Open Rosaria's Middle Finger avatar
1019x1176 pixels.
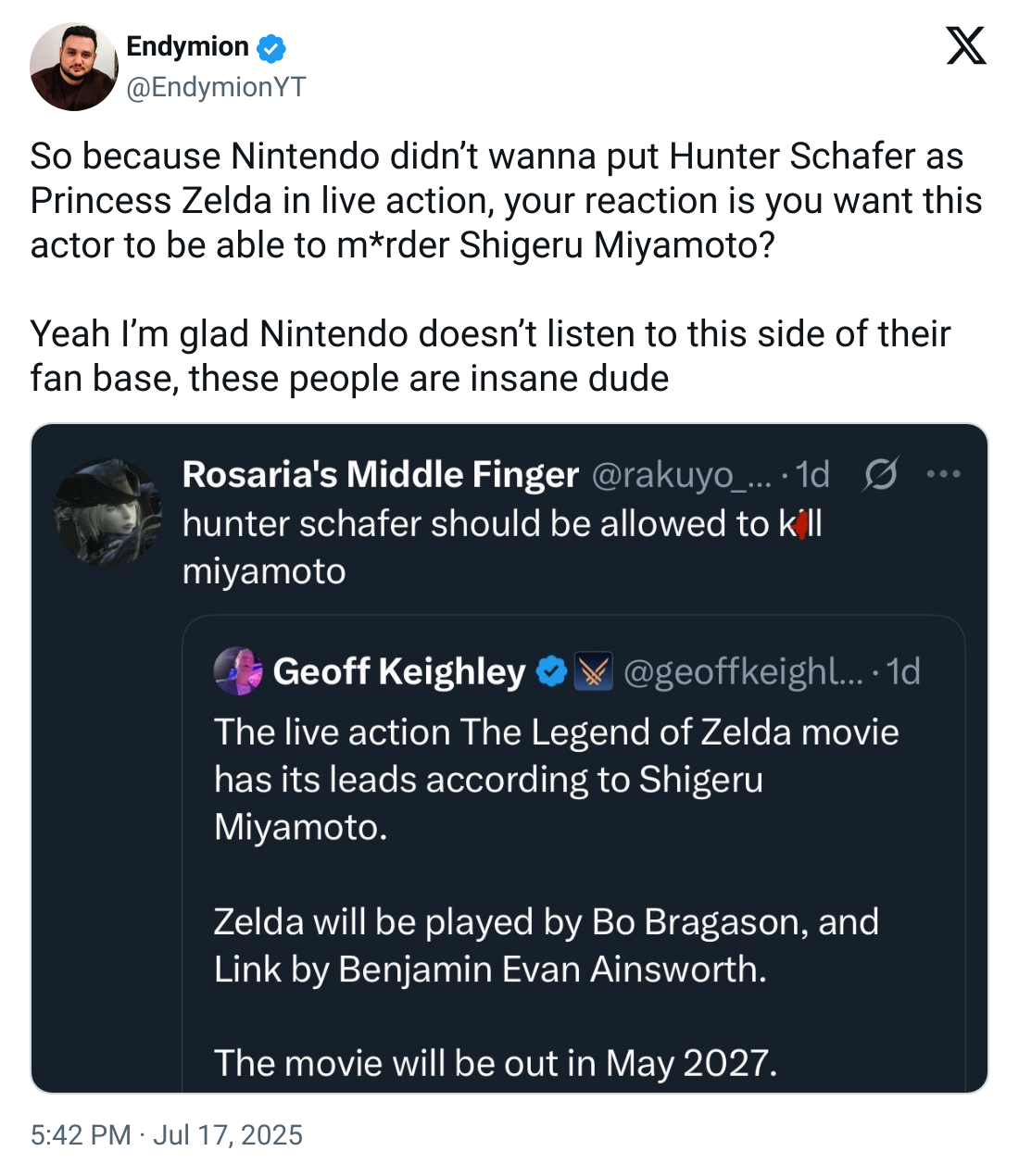[107, 512]
